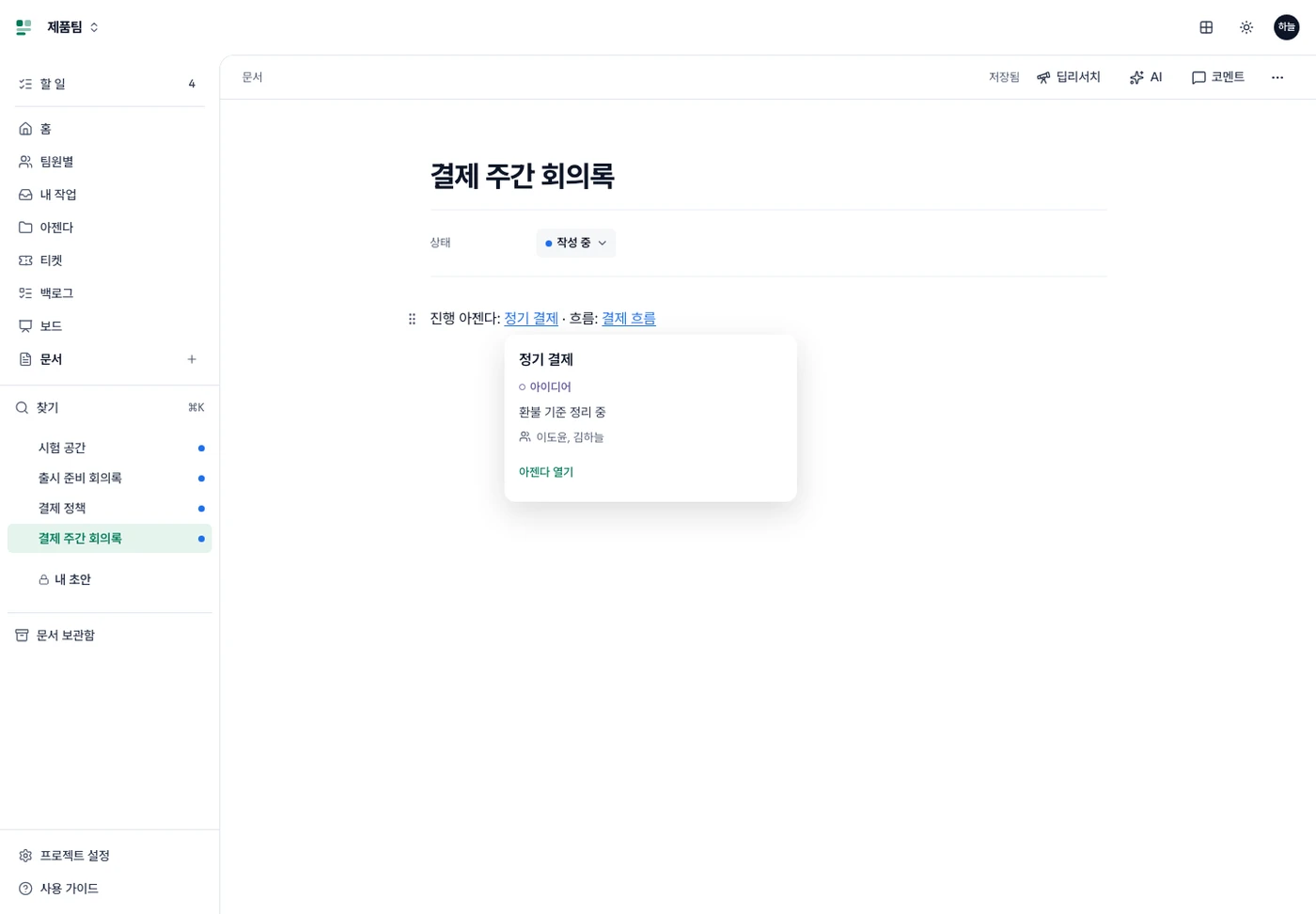This screenshot has width=1316, height=914.
Task: Open the 결제 정책 document
Action: point(110,508)
